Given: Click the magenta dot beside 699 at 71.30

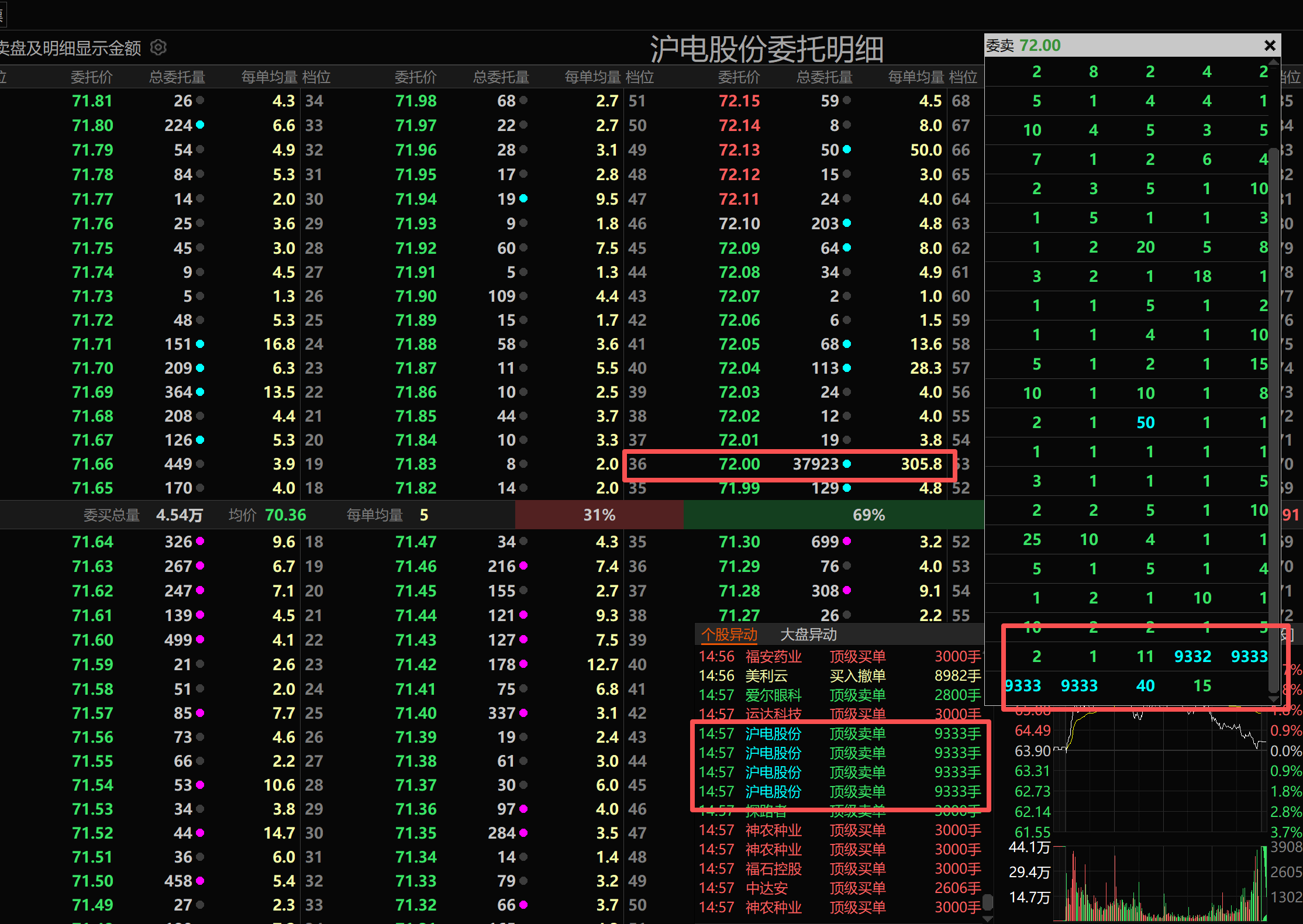Looking at the screenshot, I should 847,542.
